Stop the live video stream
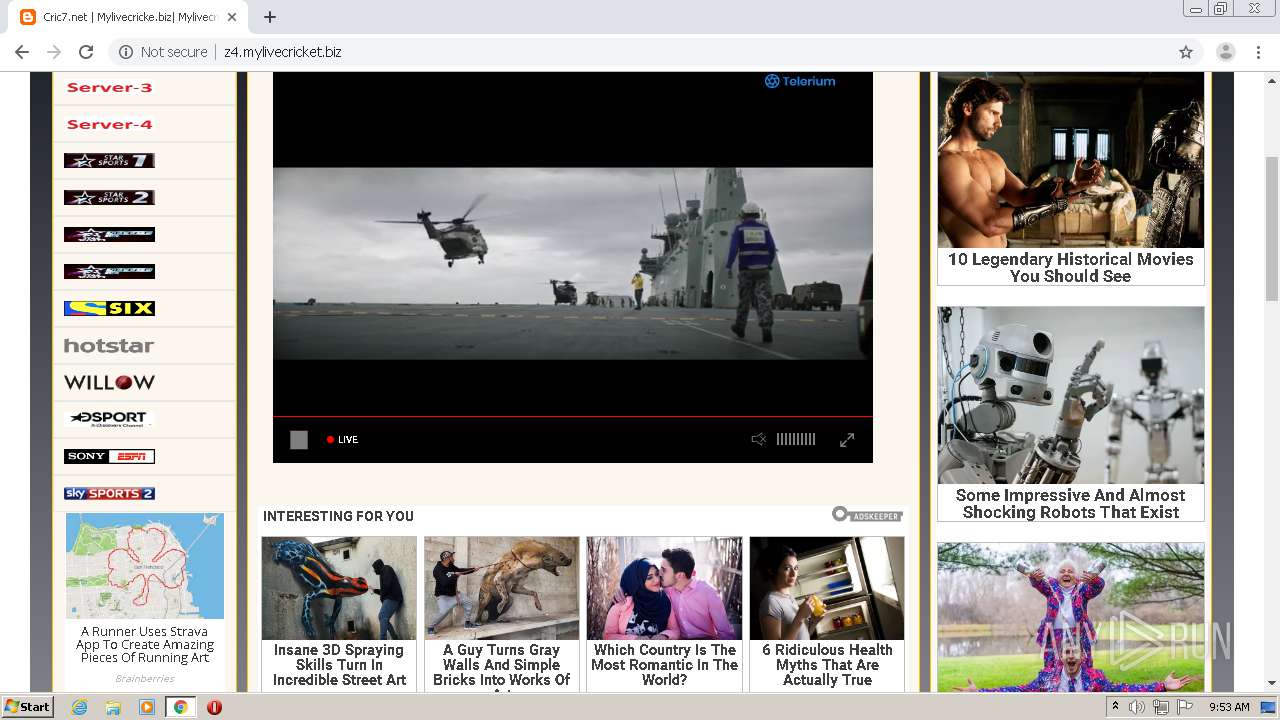The height and width of the screenshot is (720, 1280). (299, 440)
